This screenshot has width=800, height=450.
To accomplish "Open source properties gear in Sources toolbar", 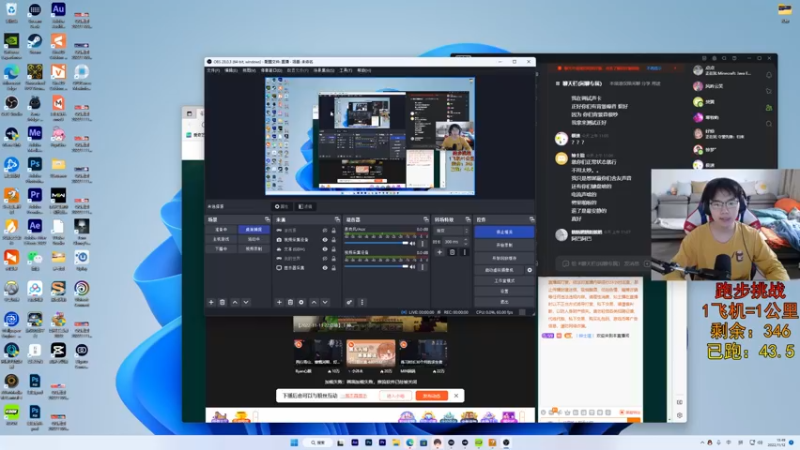I will point(302,302).
